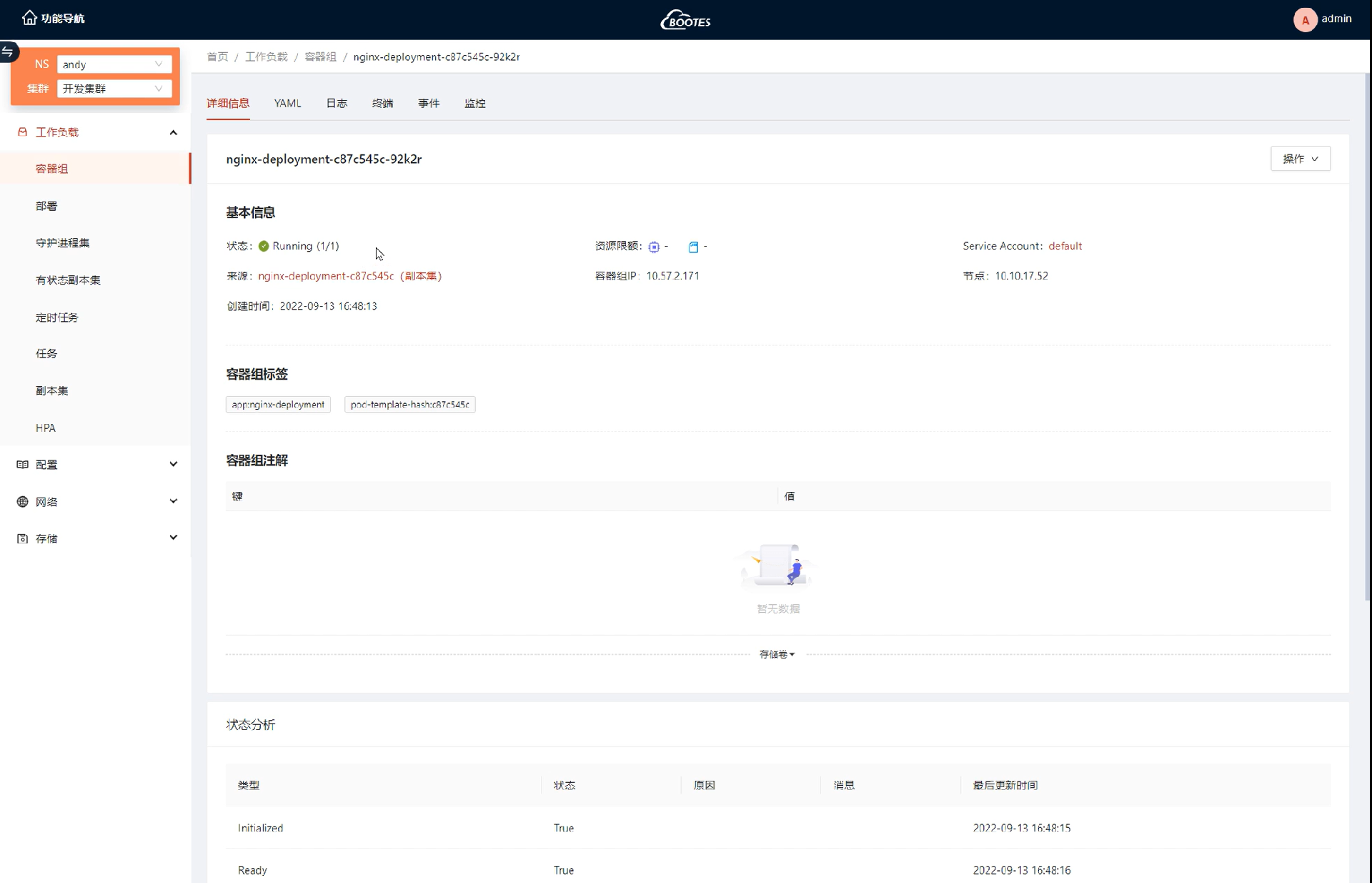Open the nginx-deployment-c87c545c replica set link

click(326, 276)
